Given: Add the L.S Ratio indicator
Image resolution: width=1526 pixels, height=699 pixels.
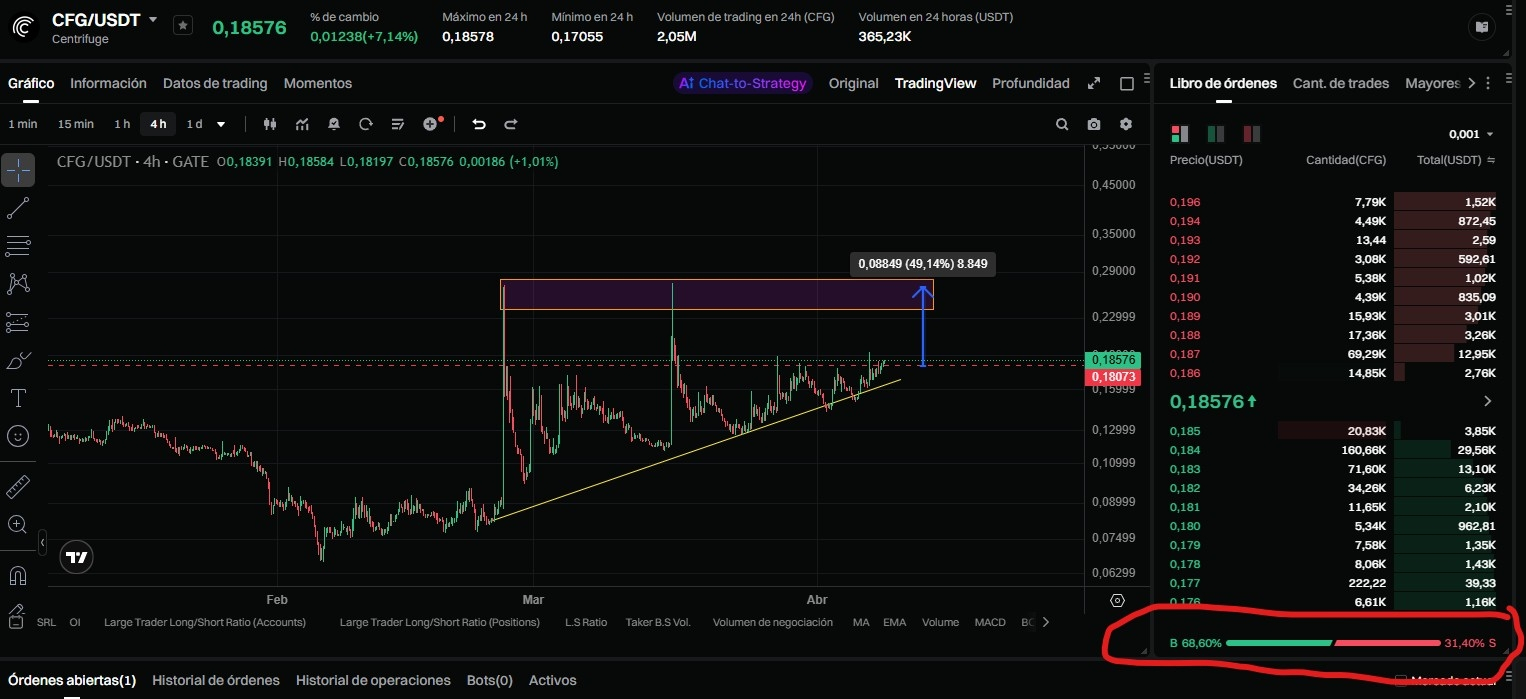Looking at the screenshot, I should click(x=586, y=622).
